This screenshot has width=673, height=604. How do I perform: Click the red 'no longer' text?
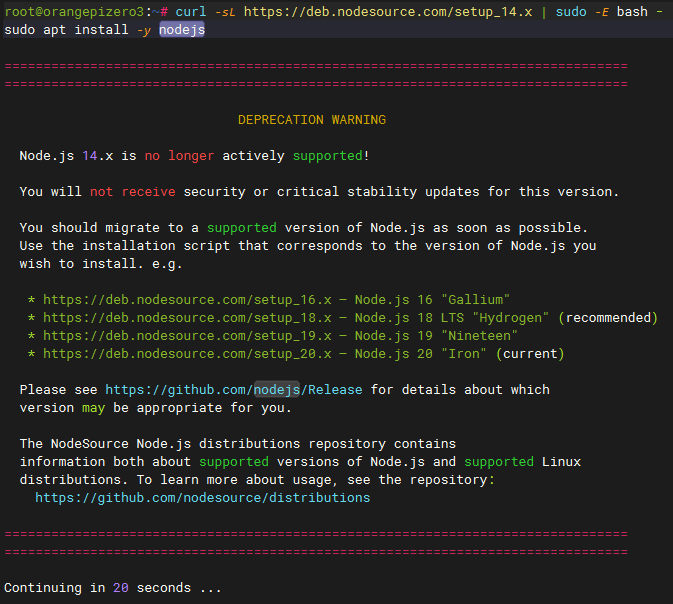pyautogui.click(x=179, y=156)
